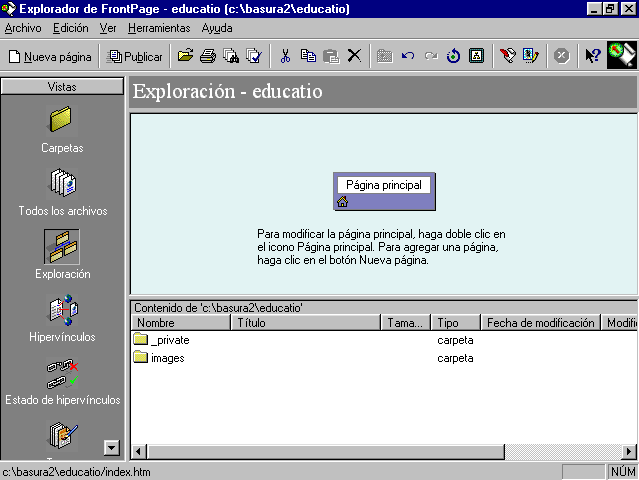Click the grayed folder view toolbar icon
Viewport: 639px width, 480px height.
pos(384,56)
